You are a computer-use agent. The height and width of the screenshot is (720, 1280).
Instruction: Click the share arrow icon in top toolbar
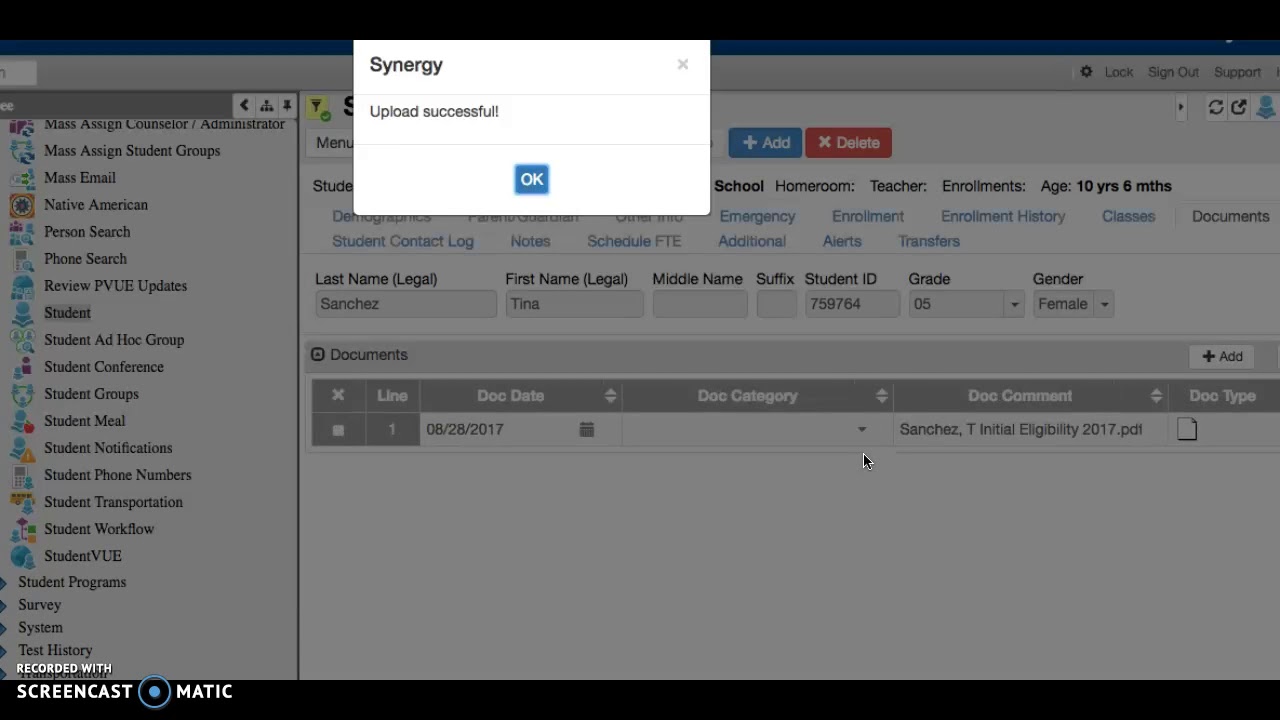coord(1239,107)
